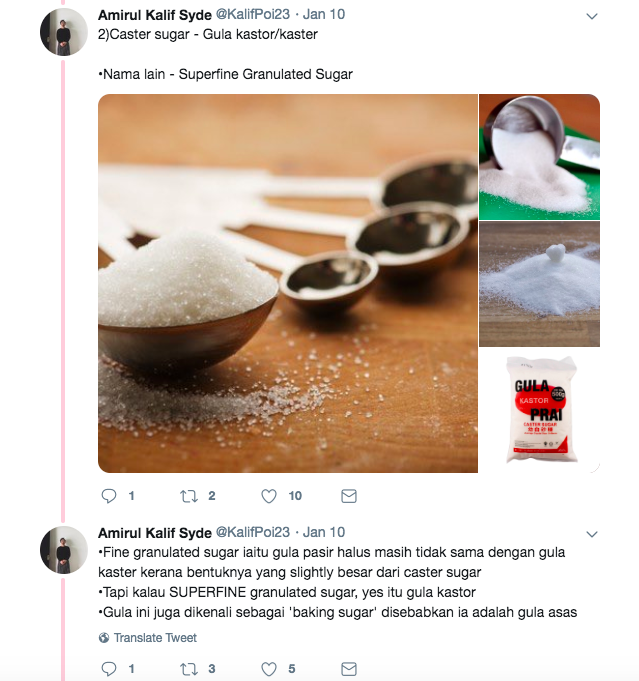Retweet the fine granulated sugar tweet
Screen dimensions: 639x681
pyautogui.click(x=189, y=669)
